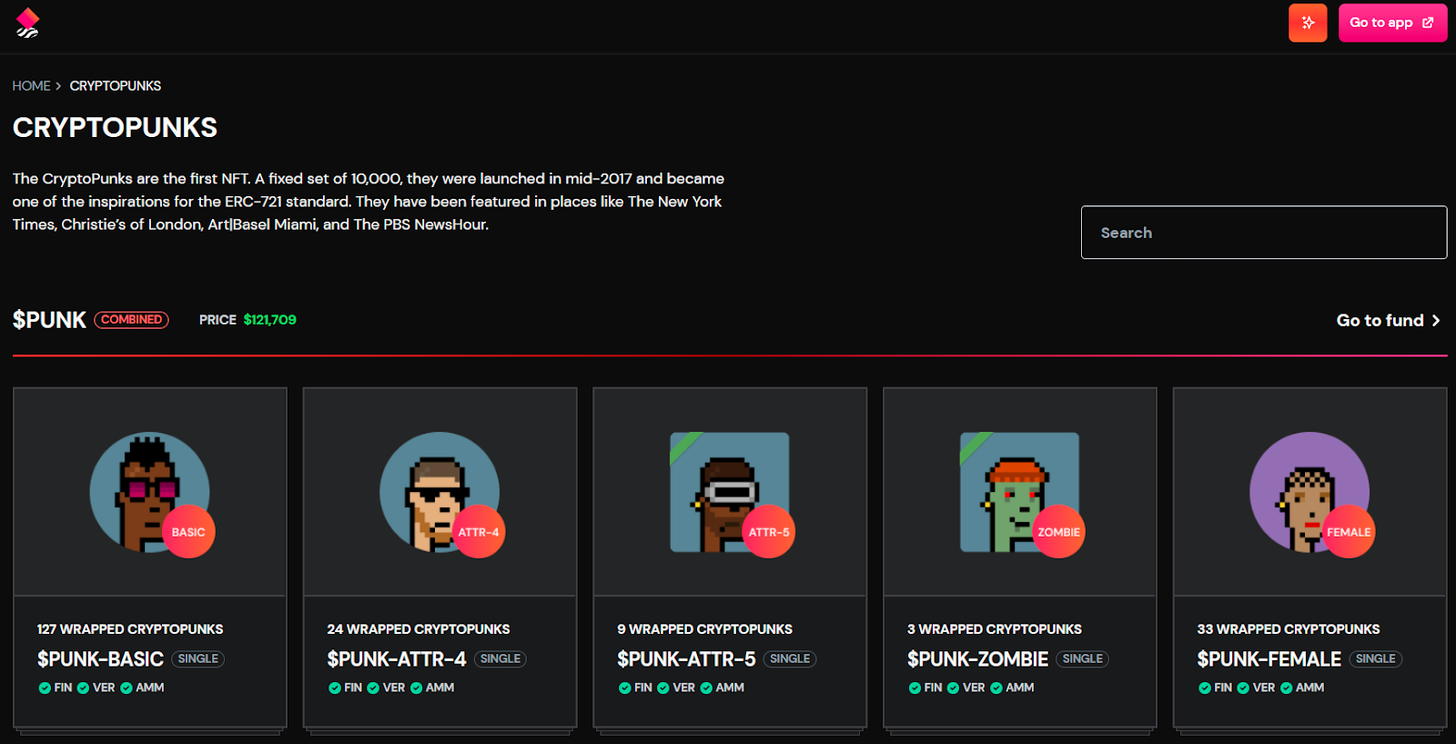The height and width of the screenshot is (744, 1456).
Task: Click the FIN checkmark icon on $PUNK-BASIC
Action: click(x=44, y=688)
